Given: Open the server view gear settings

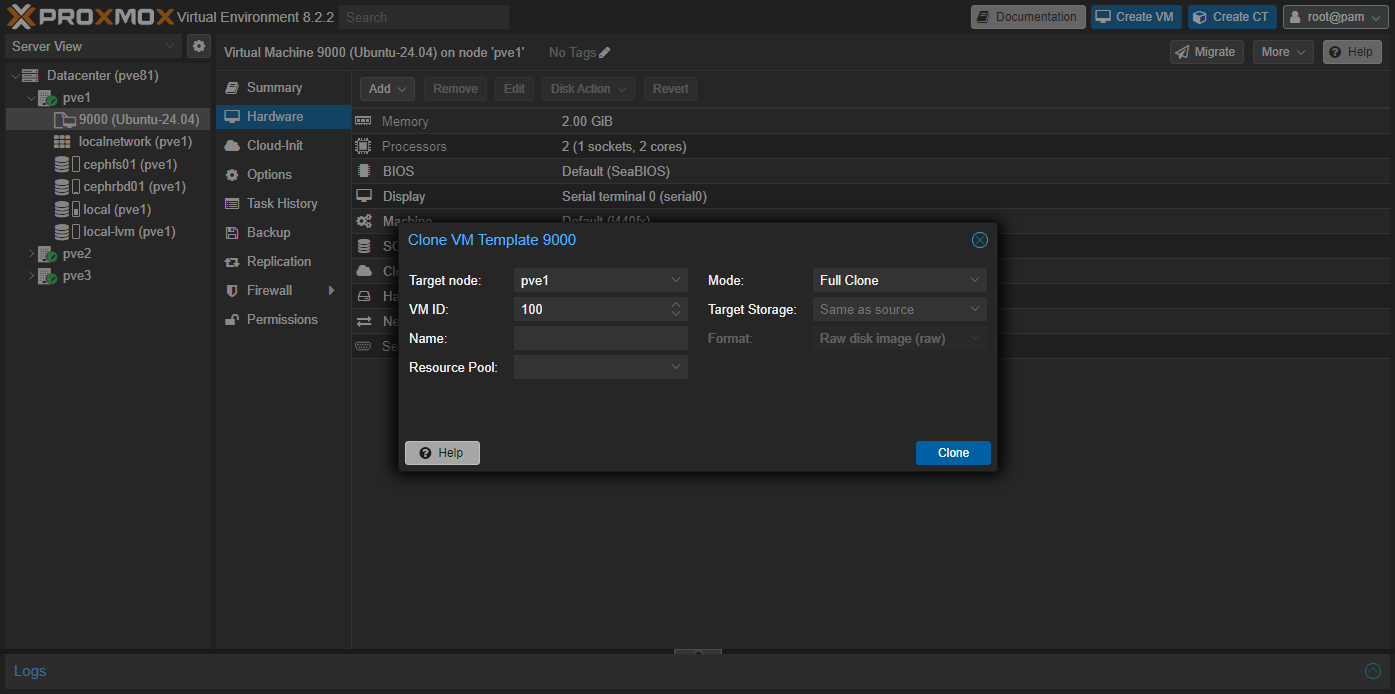Looking at the screenshot, I should click(198, 46).
